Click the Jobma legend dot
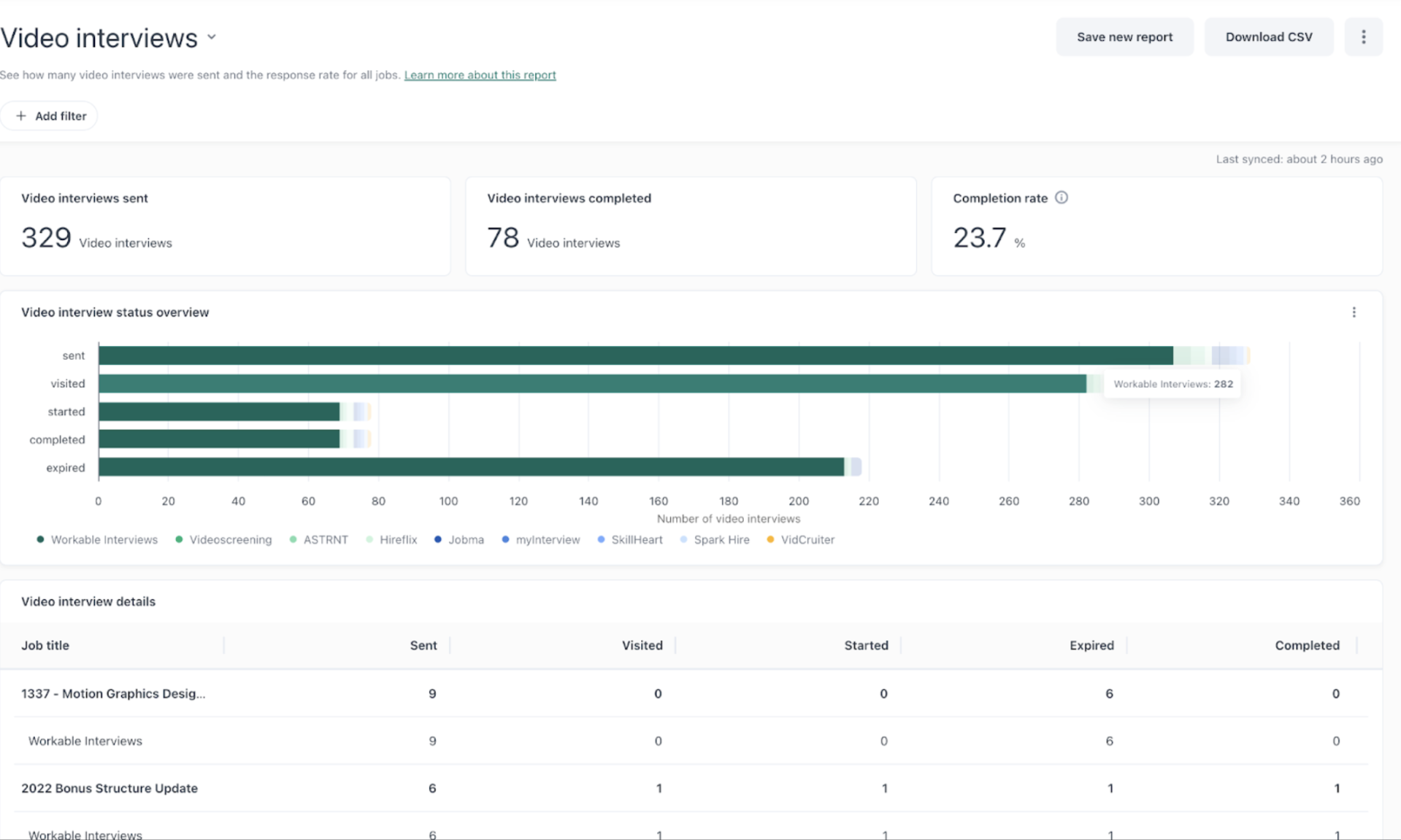 click(x=438, y=539)
